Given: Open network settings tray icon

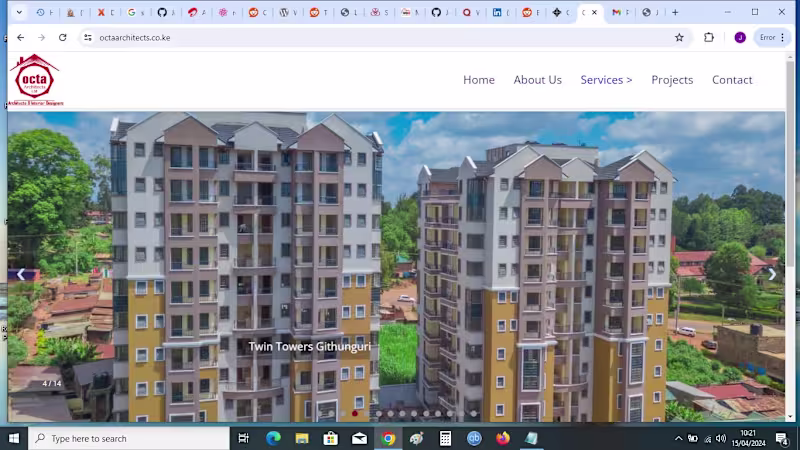Looking at the screenshot, I should (x=708, y=438).
